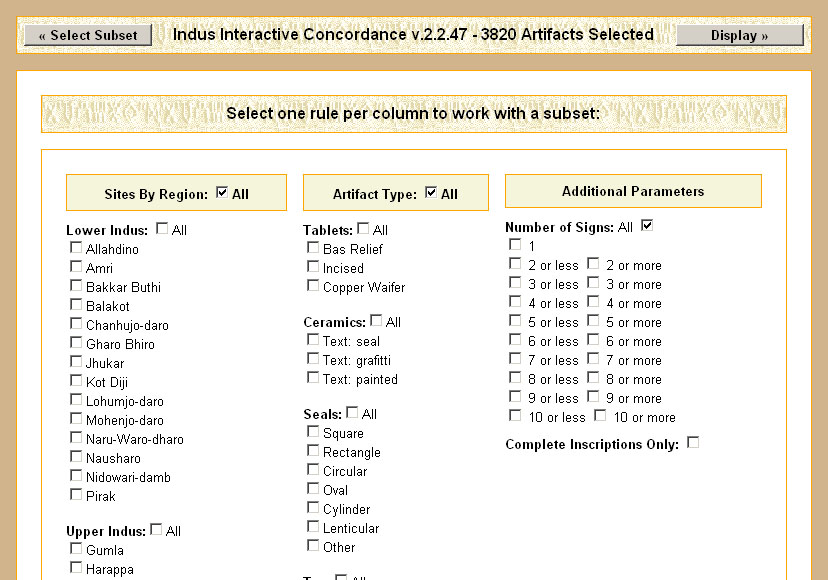
Task: Select the Cylinder seal checkbox
Action: [313, 507]
